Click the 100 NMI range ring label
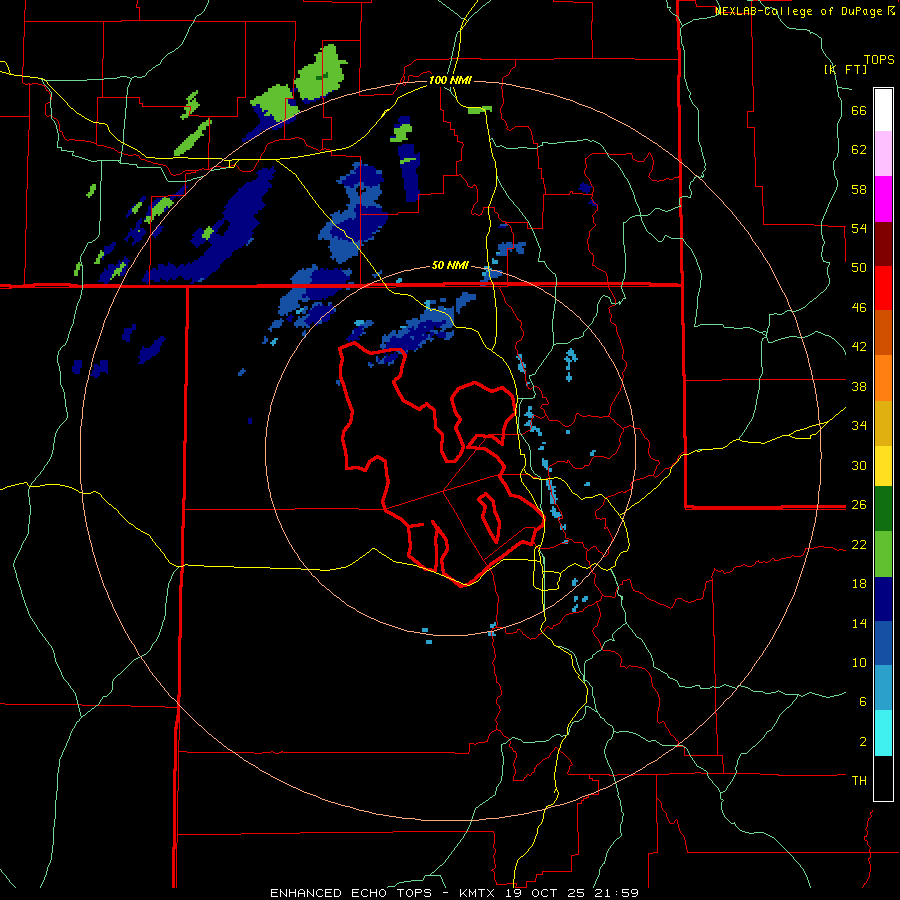 click(x=450, y=80)
